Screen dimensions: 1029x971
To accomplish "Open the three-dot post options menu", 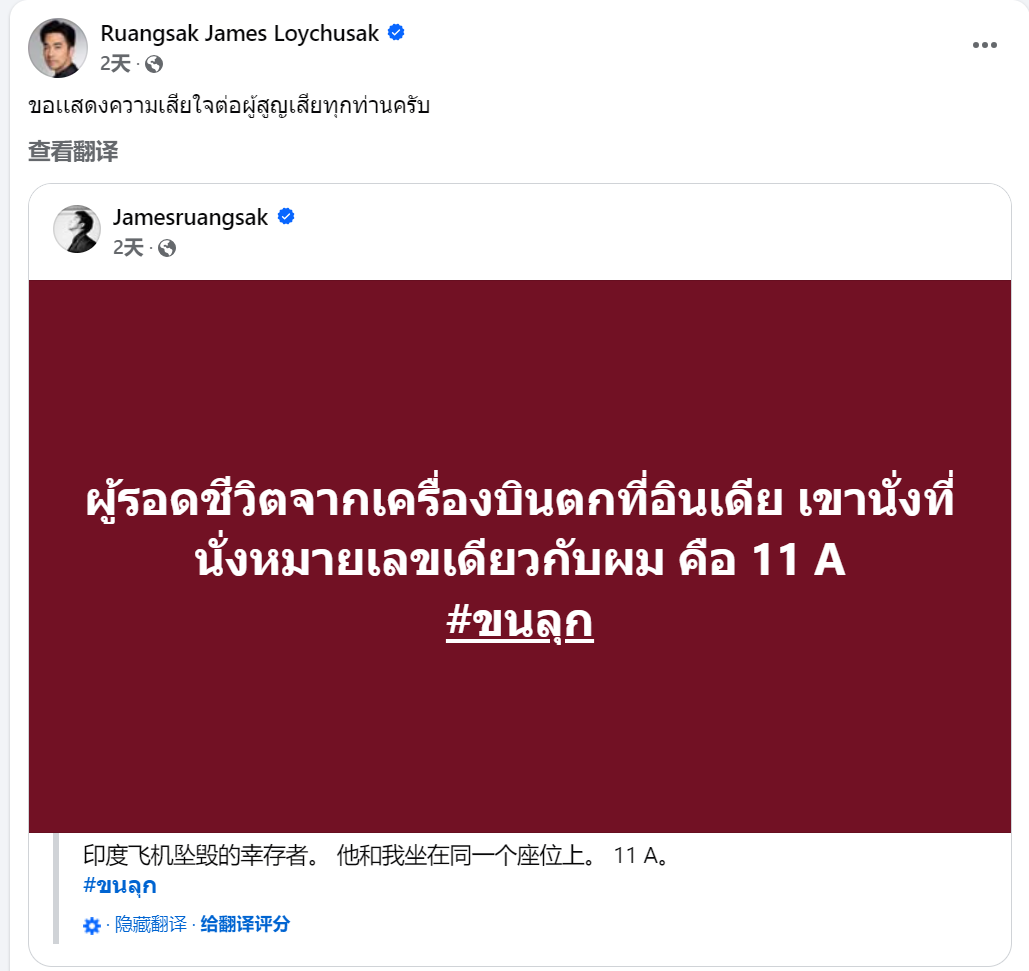I will tap(984, 45).
